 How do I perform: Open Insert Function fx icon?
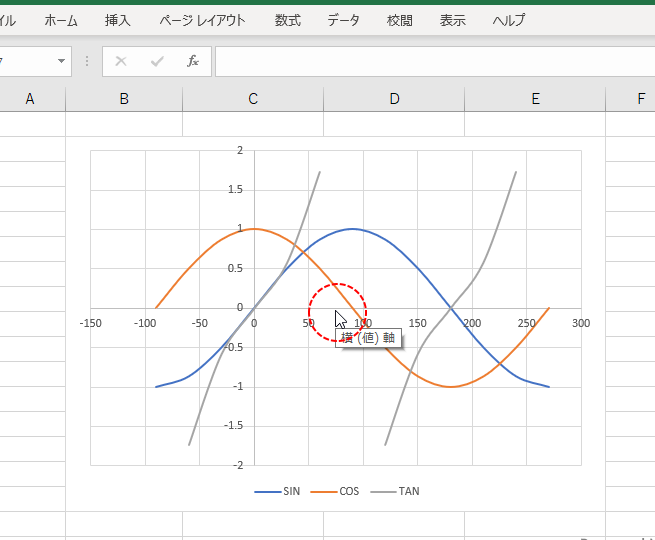(x=193, y=61)
